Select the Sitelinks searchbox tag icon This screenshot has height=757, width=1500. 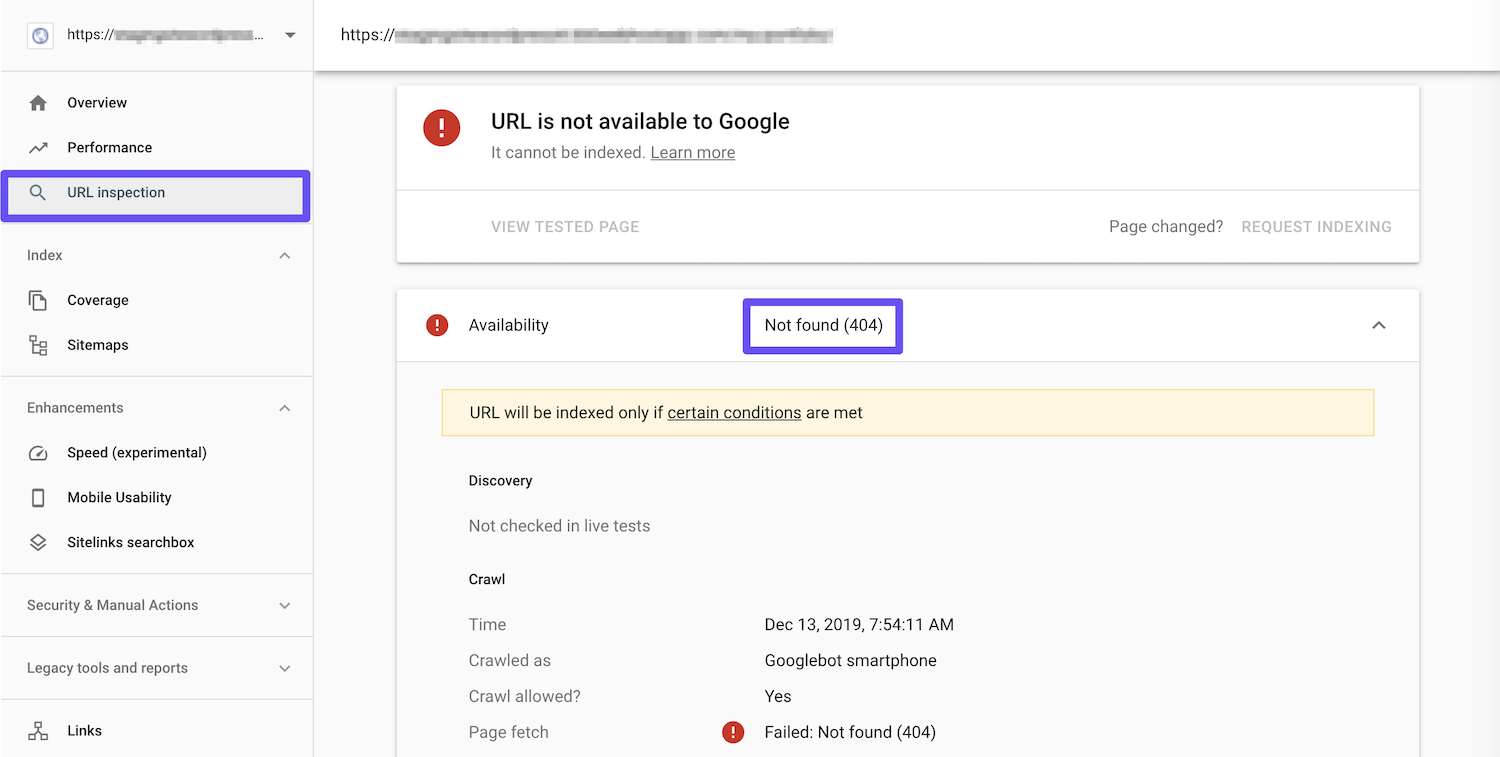click(x=37, y=542)
